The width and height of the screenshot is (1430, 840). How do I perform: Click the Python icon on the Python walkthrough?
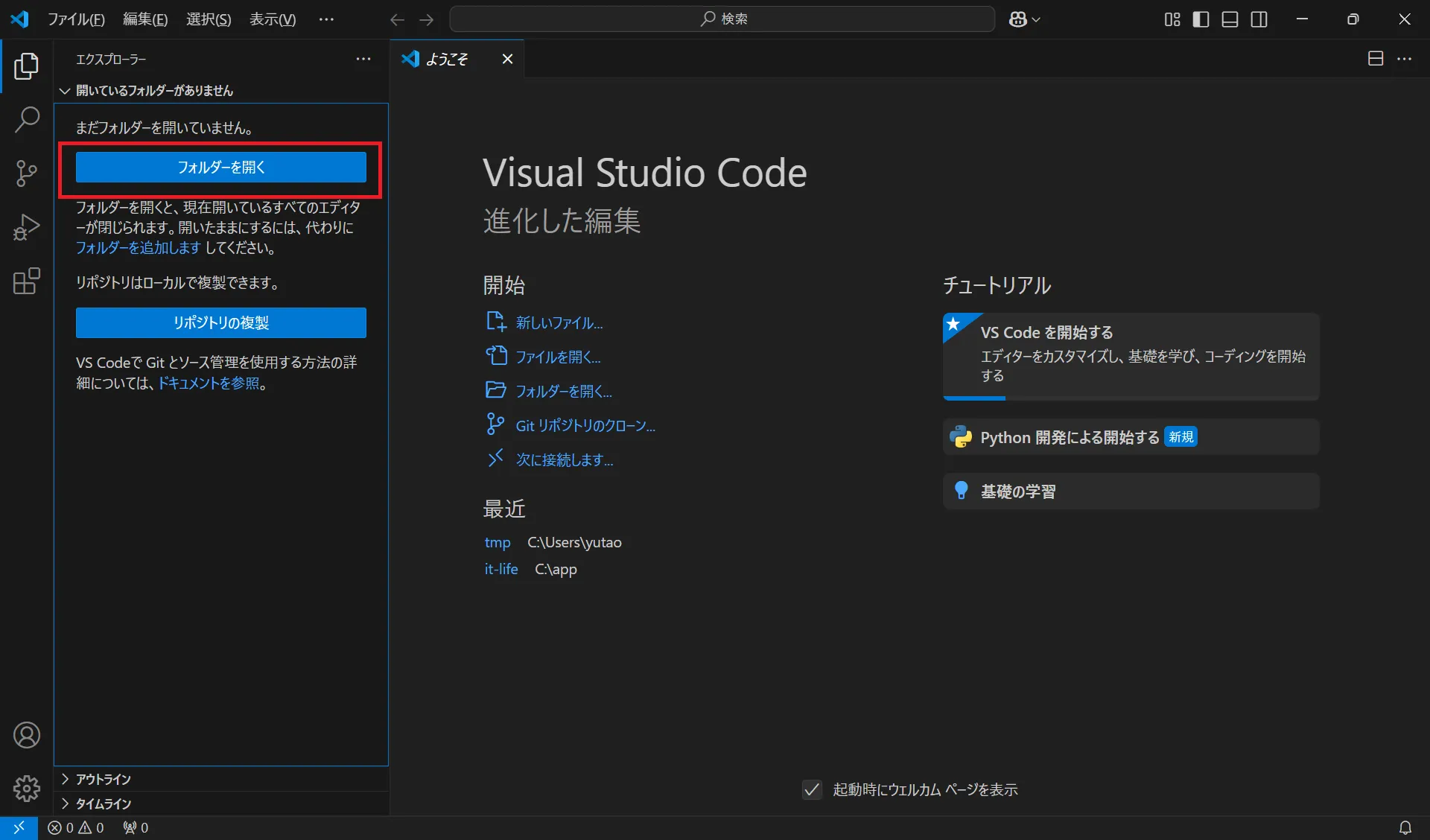point(961,437)
